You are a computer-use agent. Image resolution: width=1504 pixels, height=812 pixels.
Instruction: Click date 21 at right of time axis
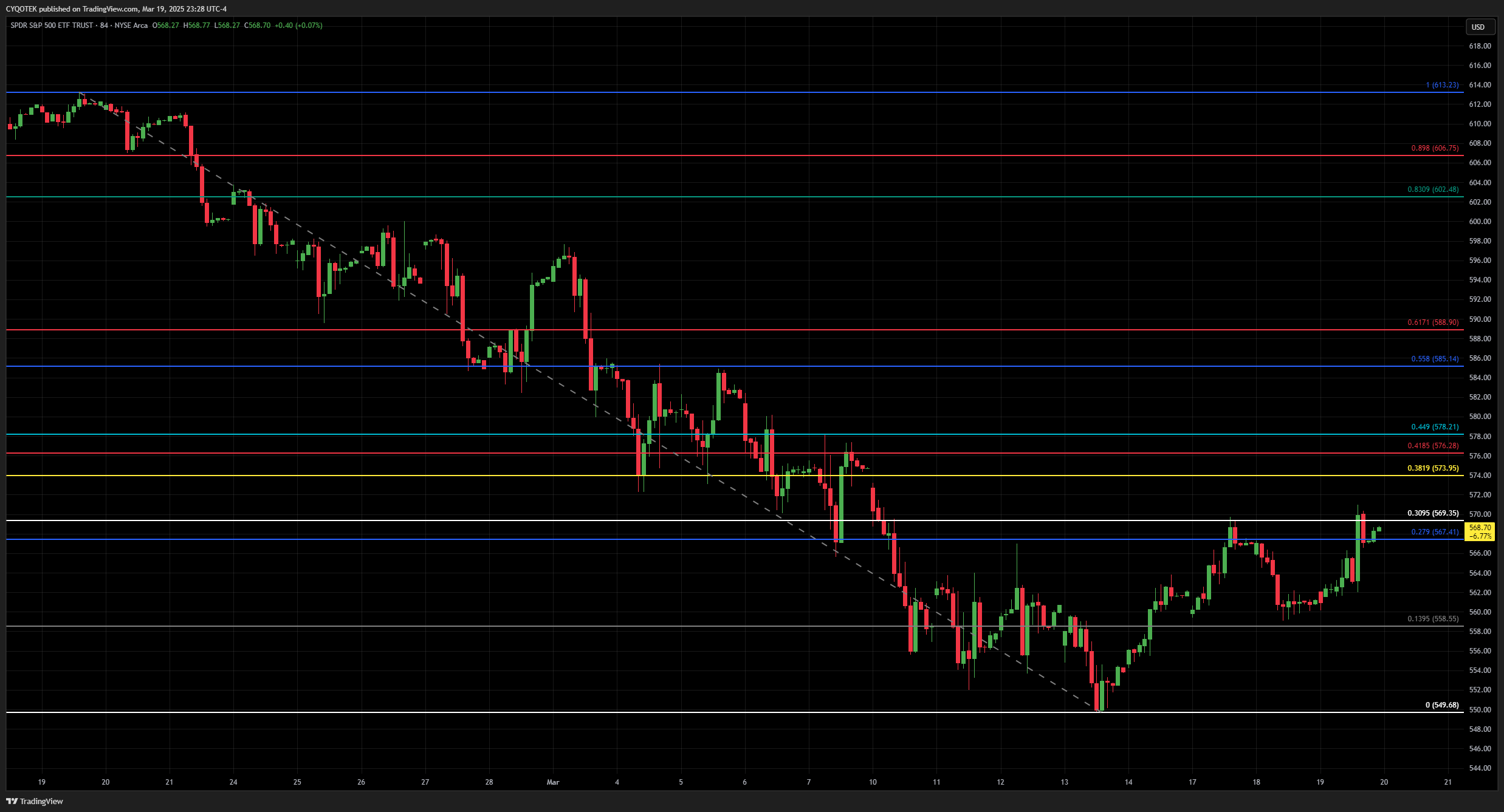click(x=1448, y=782)
